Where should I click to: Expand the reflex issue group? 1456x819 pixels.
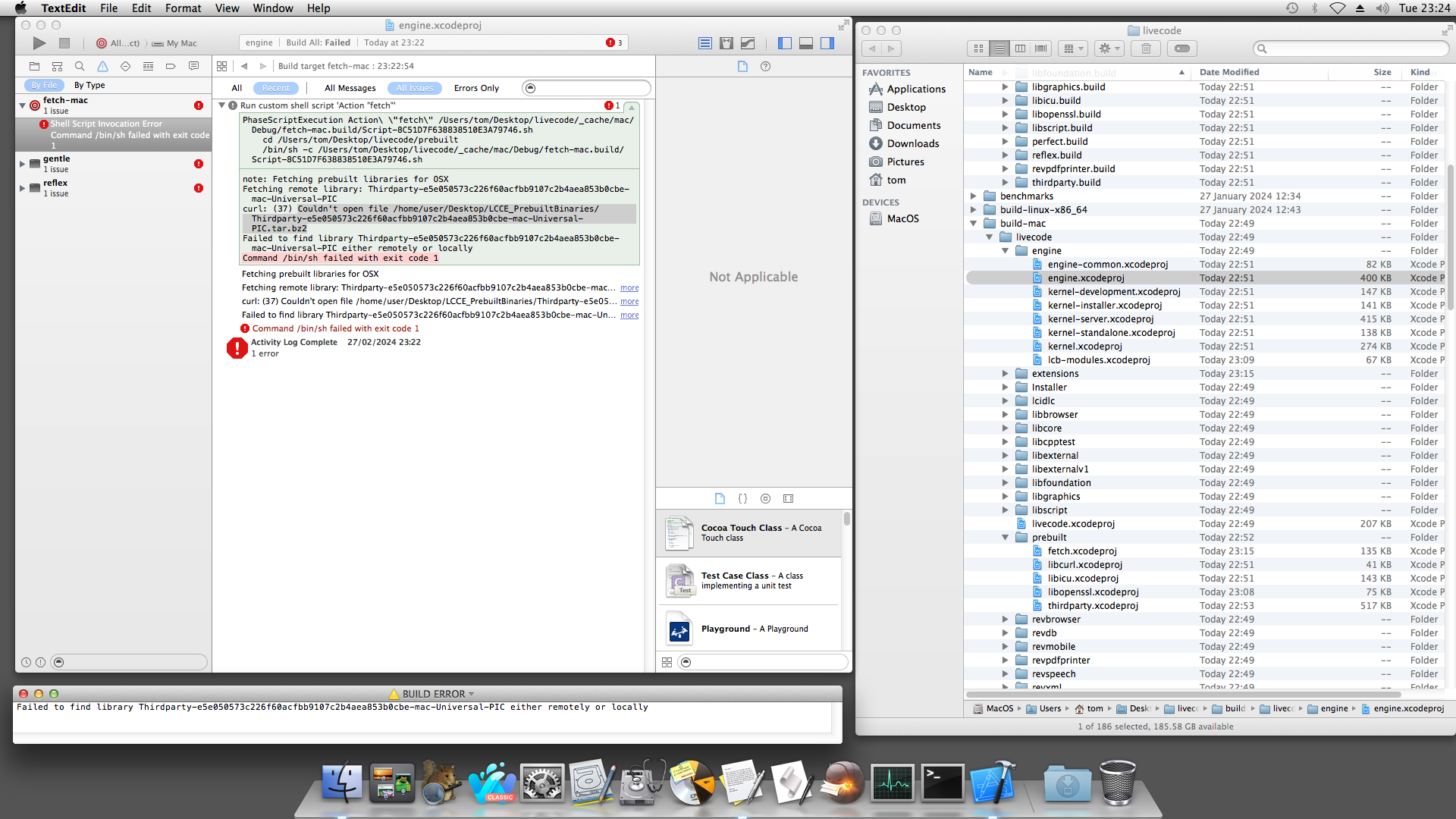pos(22,188)
